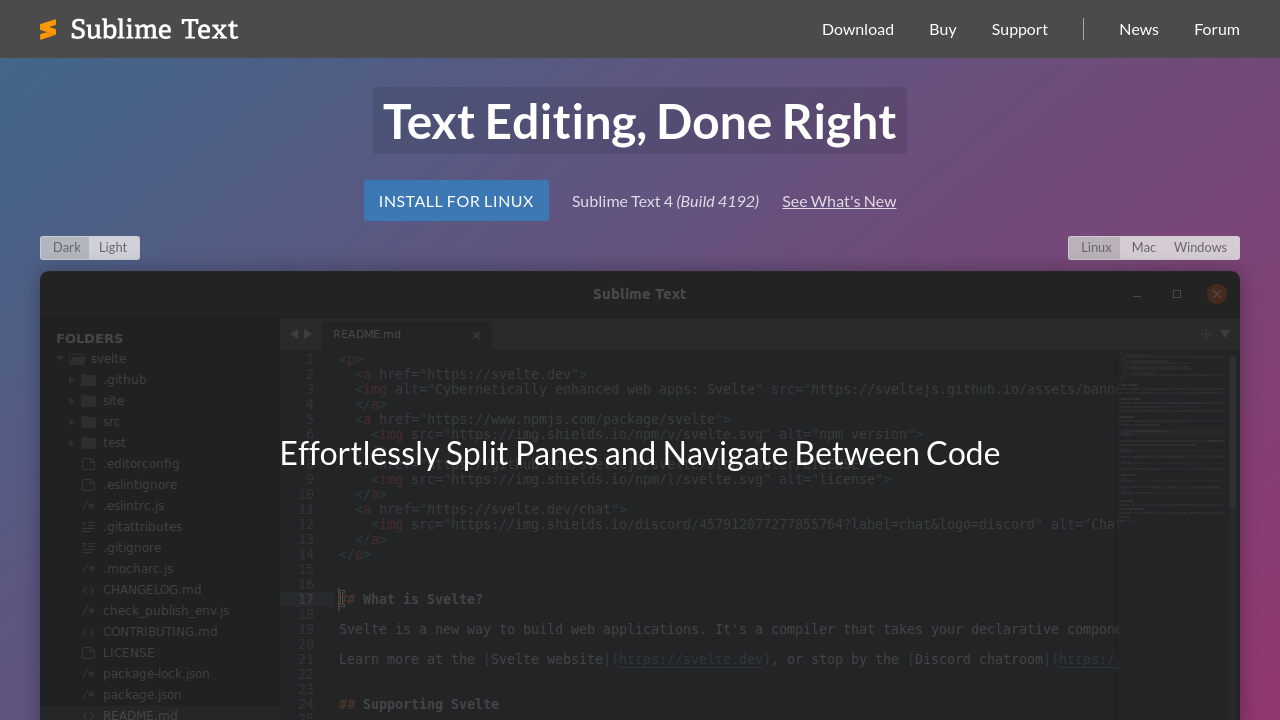
Task: Switch the screenshot theme to Dark
Action: click(x=66, y=248)
